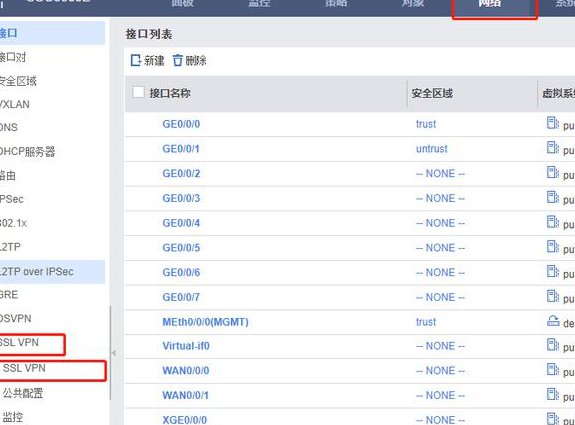
Task: Open interface GE0/0/0 link
Action: coord(181,124)
